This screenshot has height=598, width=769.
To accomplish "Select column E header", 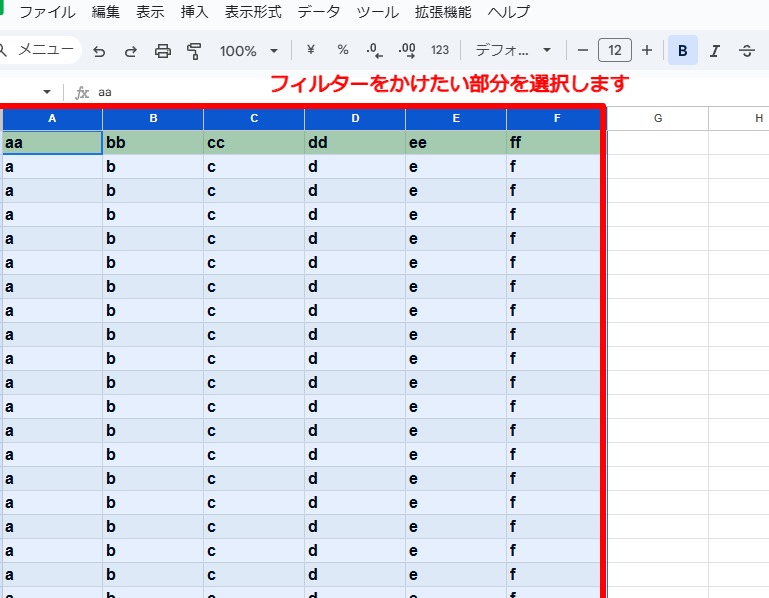I will pyautogui.click(x=456, y=118).
